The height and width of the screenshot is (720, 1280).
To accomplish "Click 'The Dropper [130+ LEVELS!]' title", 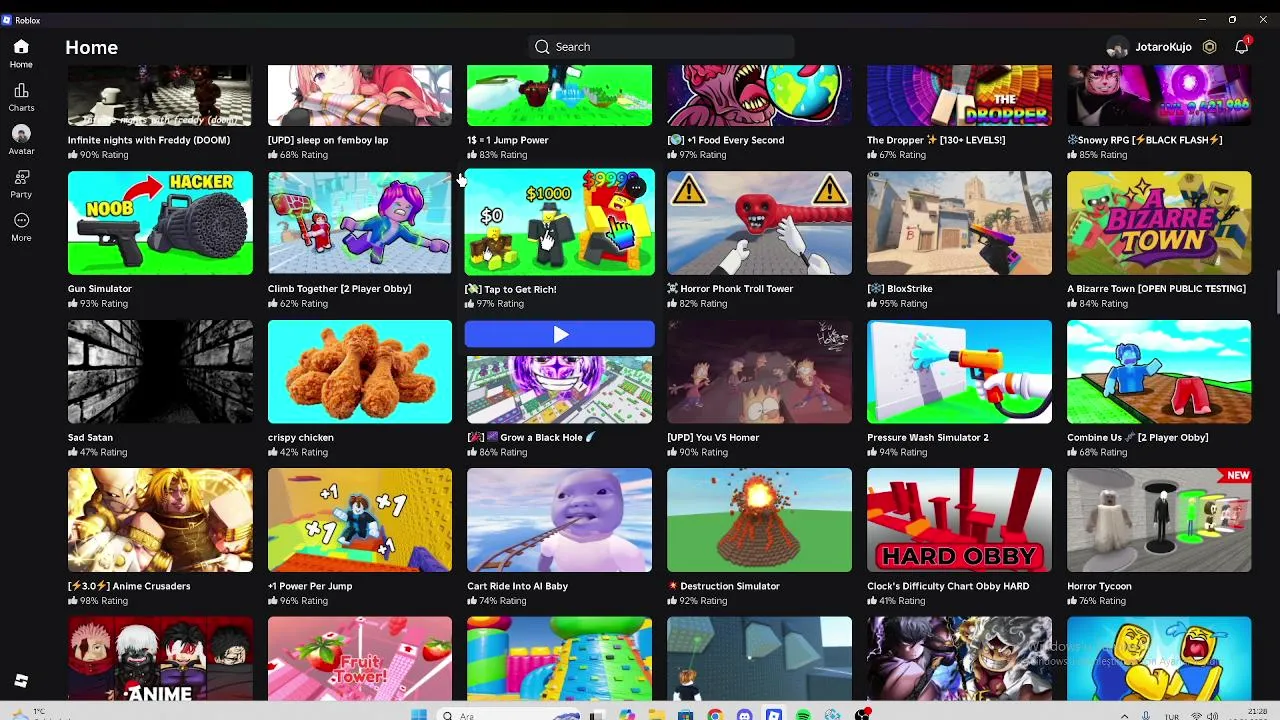I will (936, 140).
